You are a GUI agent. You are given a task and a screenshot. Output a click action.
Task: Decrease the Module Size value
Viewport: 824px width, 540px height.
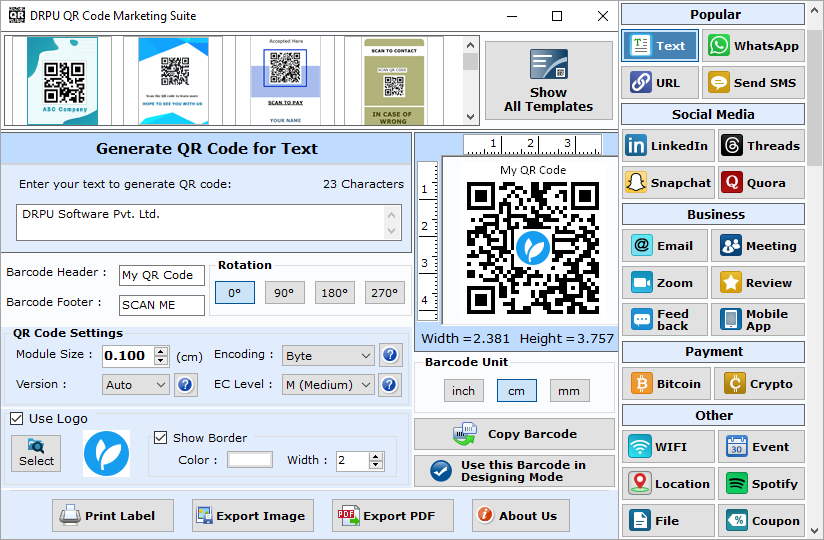(x=161, y=360)
